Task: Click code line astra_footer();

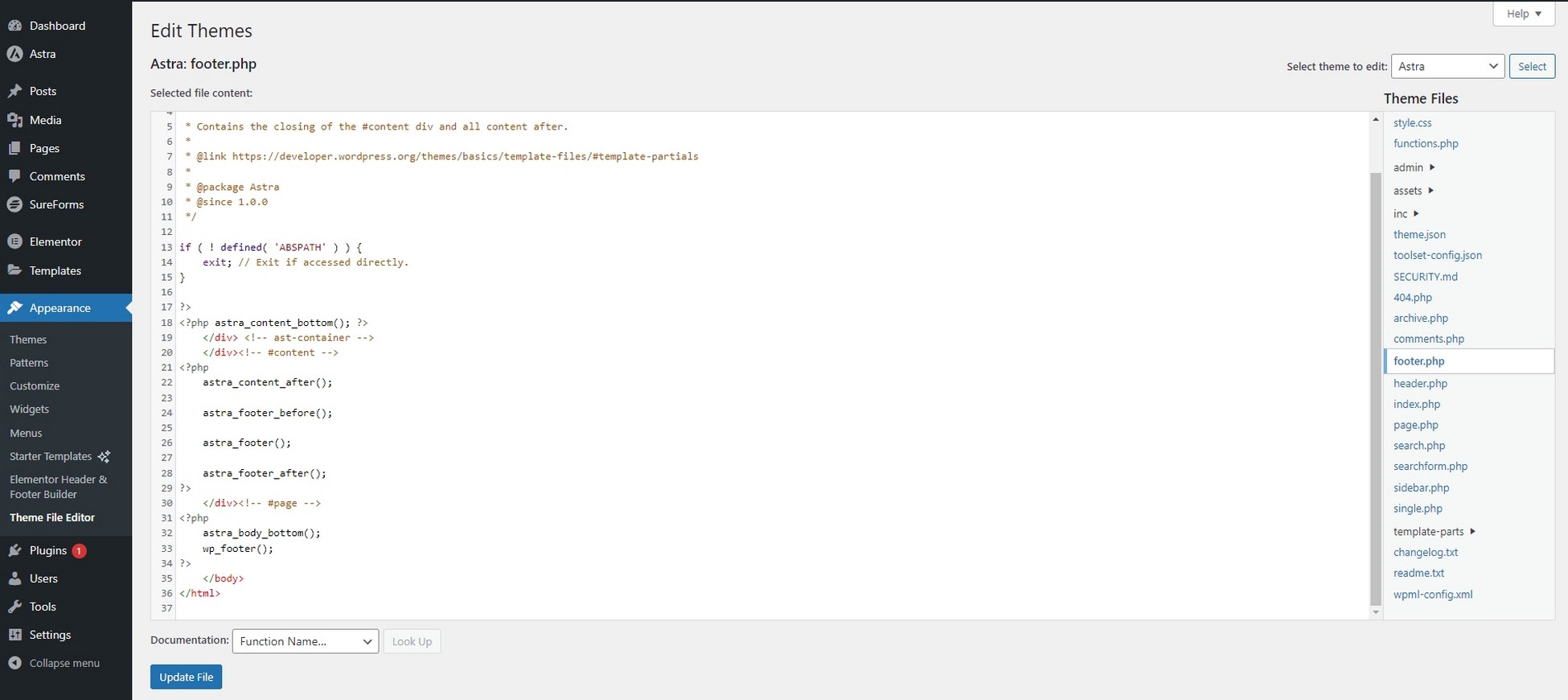Action: coord(247,443)
